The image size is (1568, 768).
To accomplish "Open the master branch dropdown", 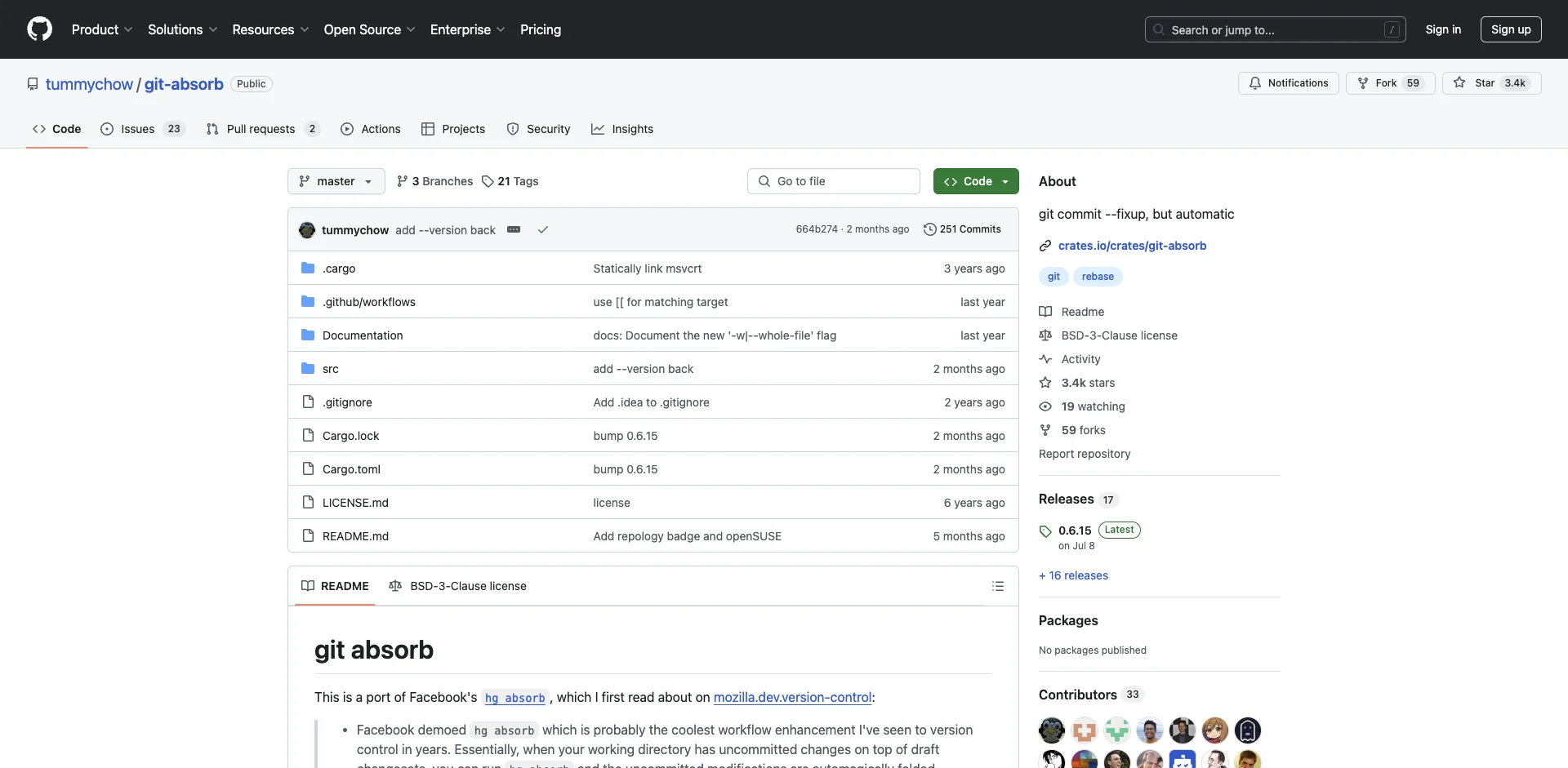I will 336,181.
